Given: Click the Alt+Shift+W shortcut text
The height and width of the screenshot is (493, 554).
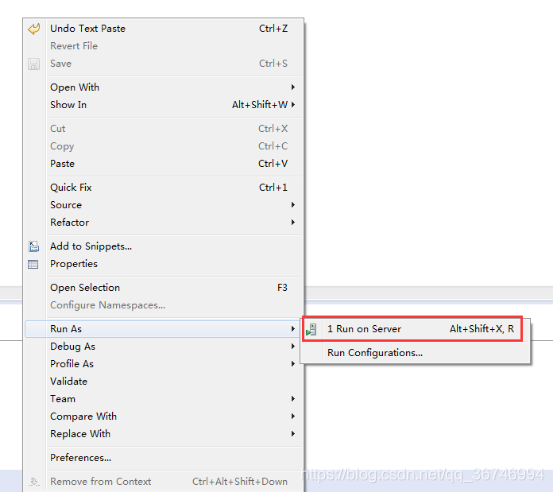Looking at the screenshot, I should click(x=260, y=105).
